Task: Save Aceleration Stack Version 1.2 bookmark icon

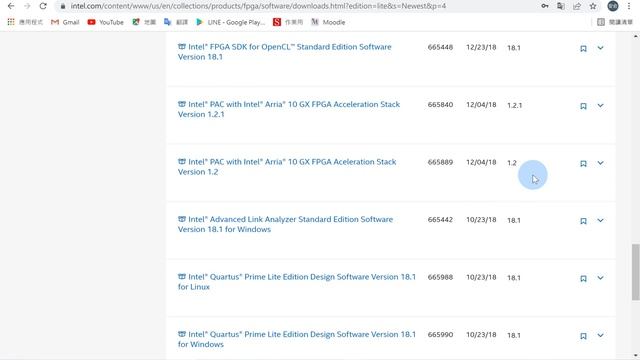Action: coord(583,164)
